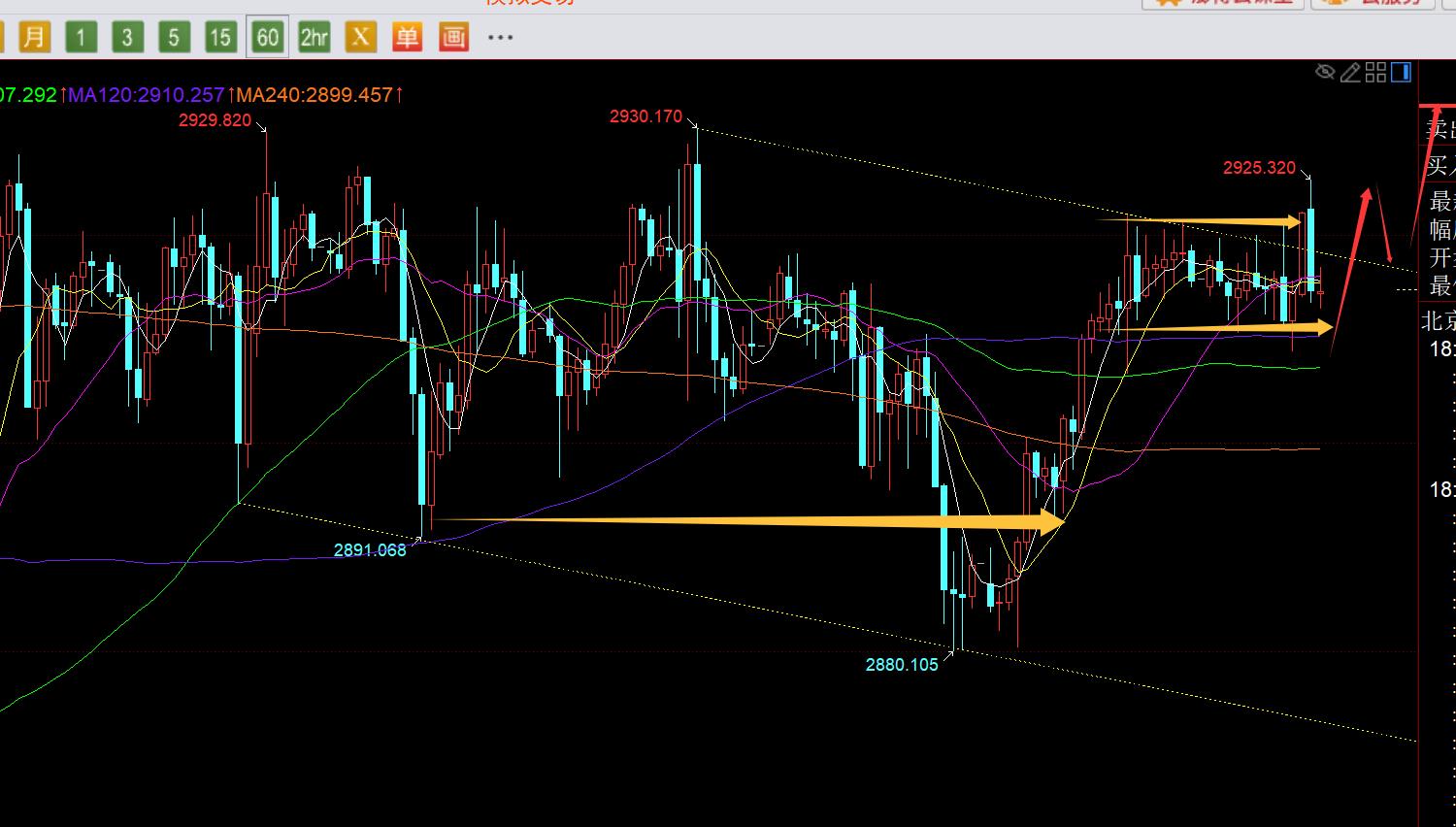Screen dimensions: 1456x827
Task: Click the orange X toolbar icon
Action: 360,38
